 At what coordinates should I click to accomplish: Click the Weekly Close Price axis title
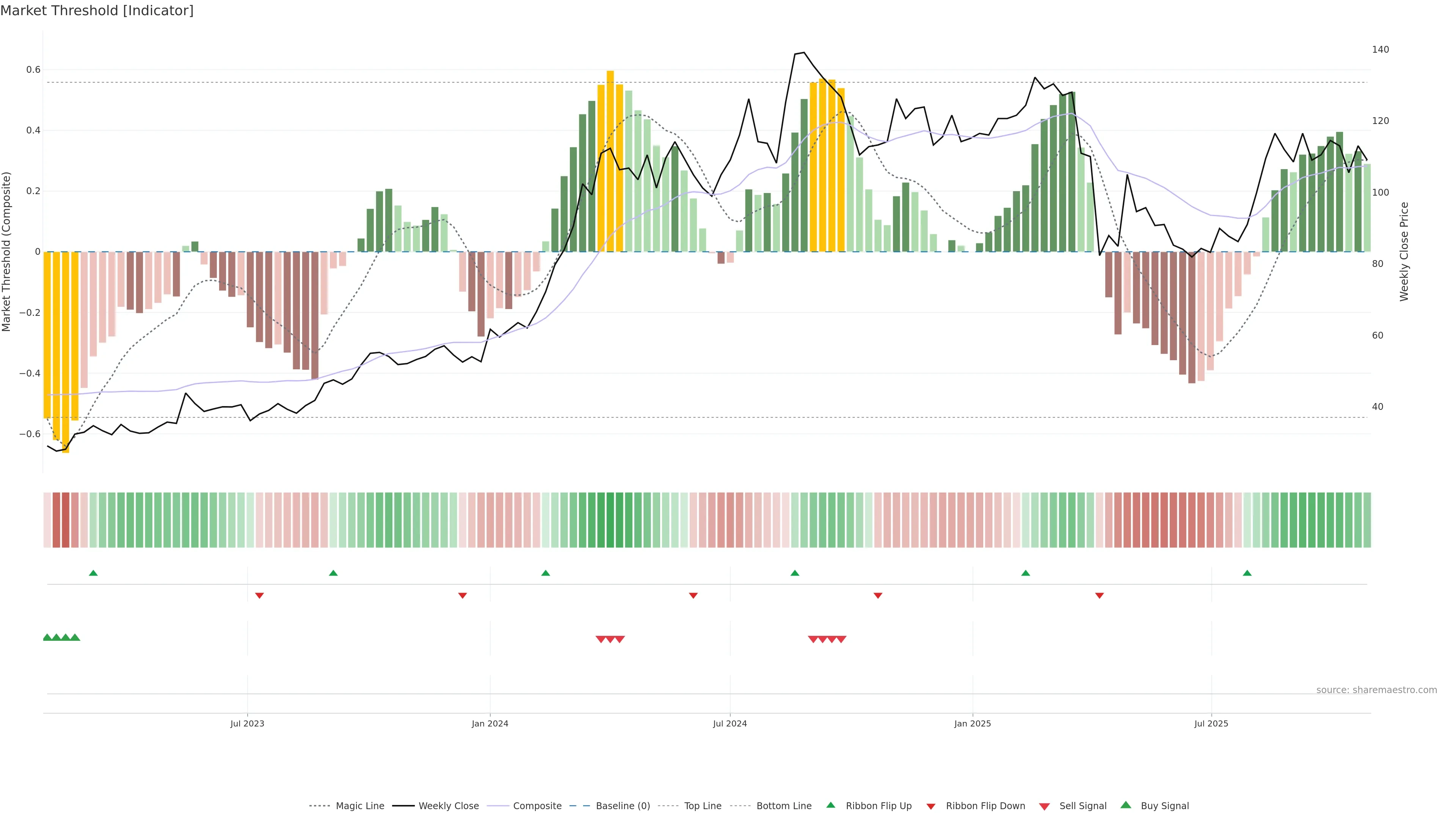[x=1404, y=251]
